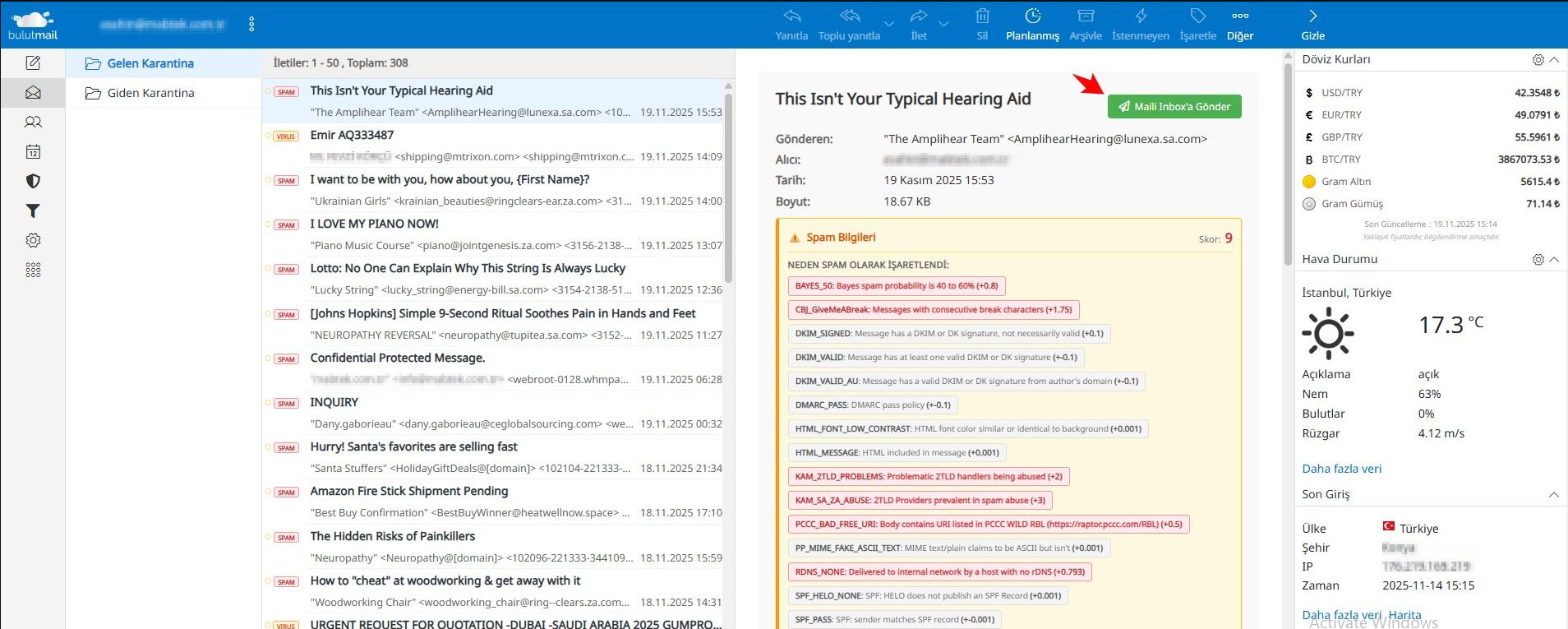Image resolution: width=1568 pixels, height=629 pixels.
Task: Open the How to cheat at woodworking email
Action: click(493, 591)
